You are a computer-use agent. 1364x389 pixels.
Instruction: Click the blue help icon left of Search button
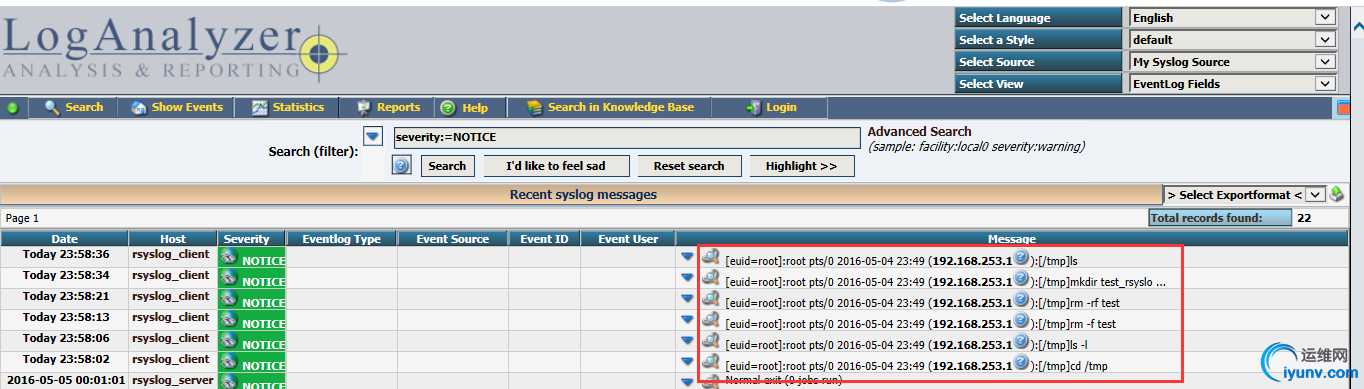point(402,166)
